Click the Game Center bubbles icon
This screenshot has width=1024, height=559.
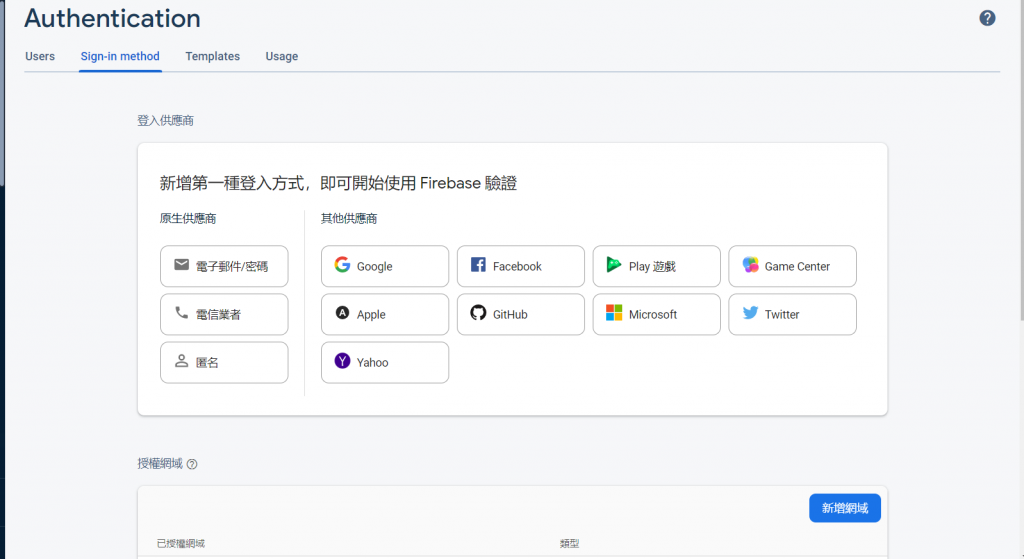[x=750, y=264]
